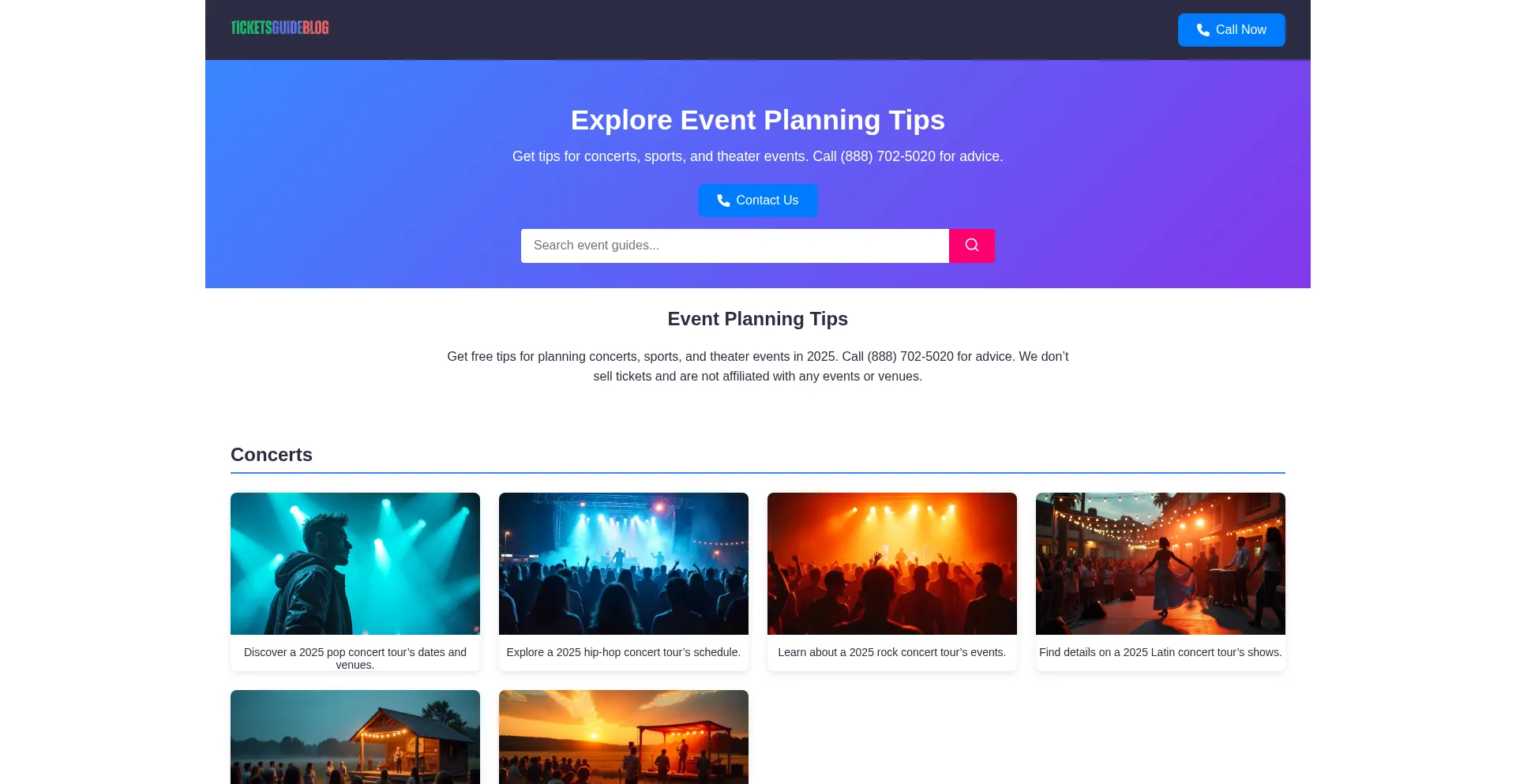Select the sunset outdoor stage thumbnail

point(624,737)
